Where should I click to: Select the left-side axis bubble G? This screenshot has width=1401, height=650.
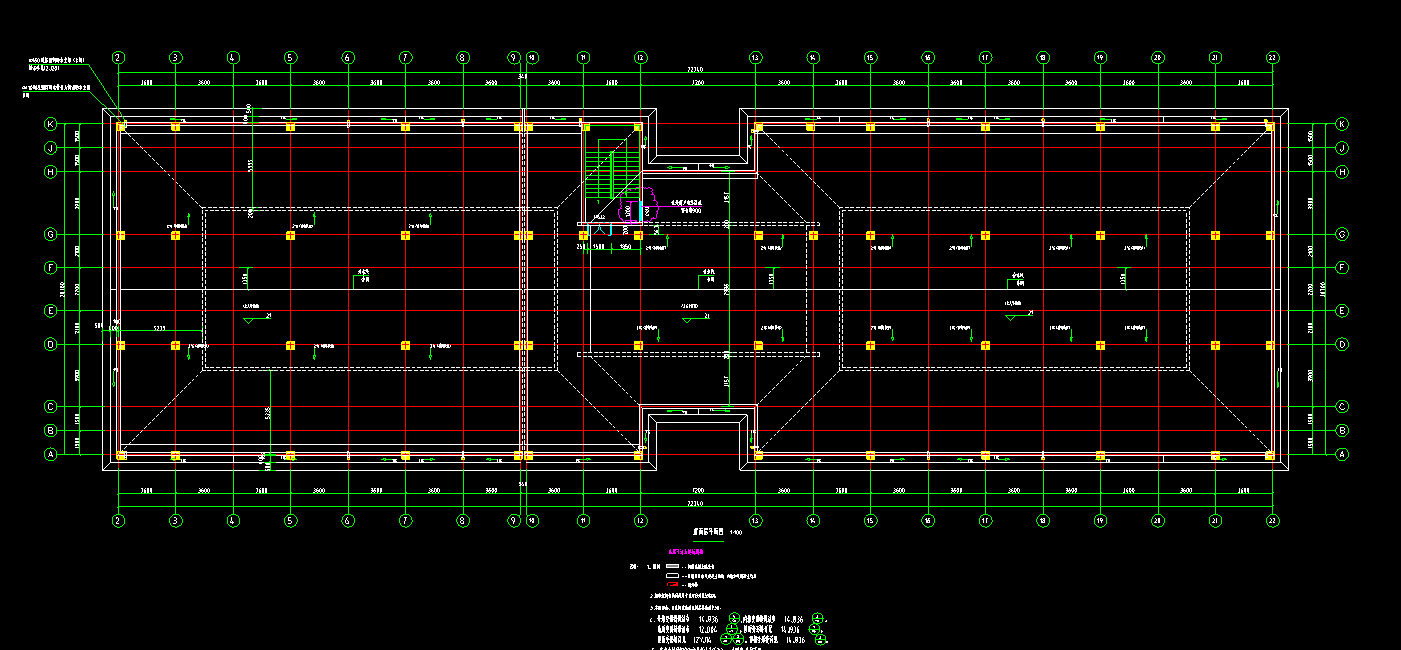tap(50, 235)
